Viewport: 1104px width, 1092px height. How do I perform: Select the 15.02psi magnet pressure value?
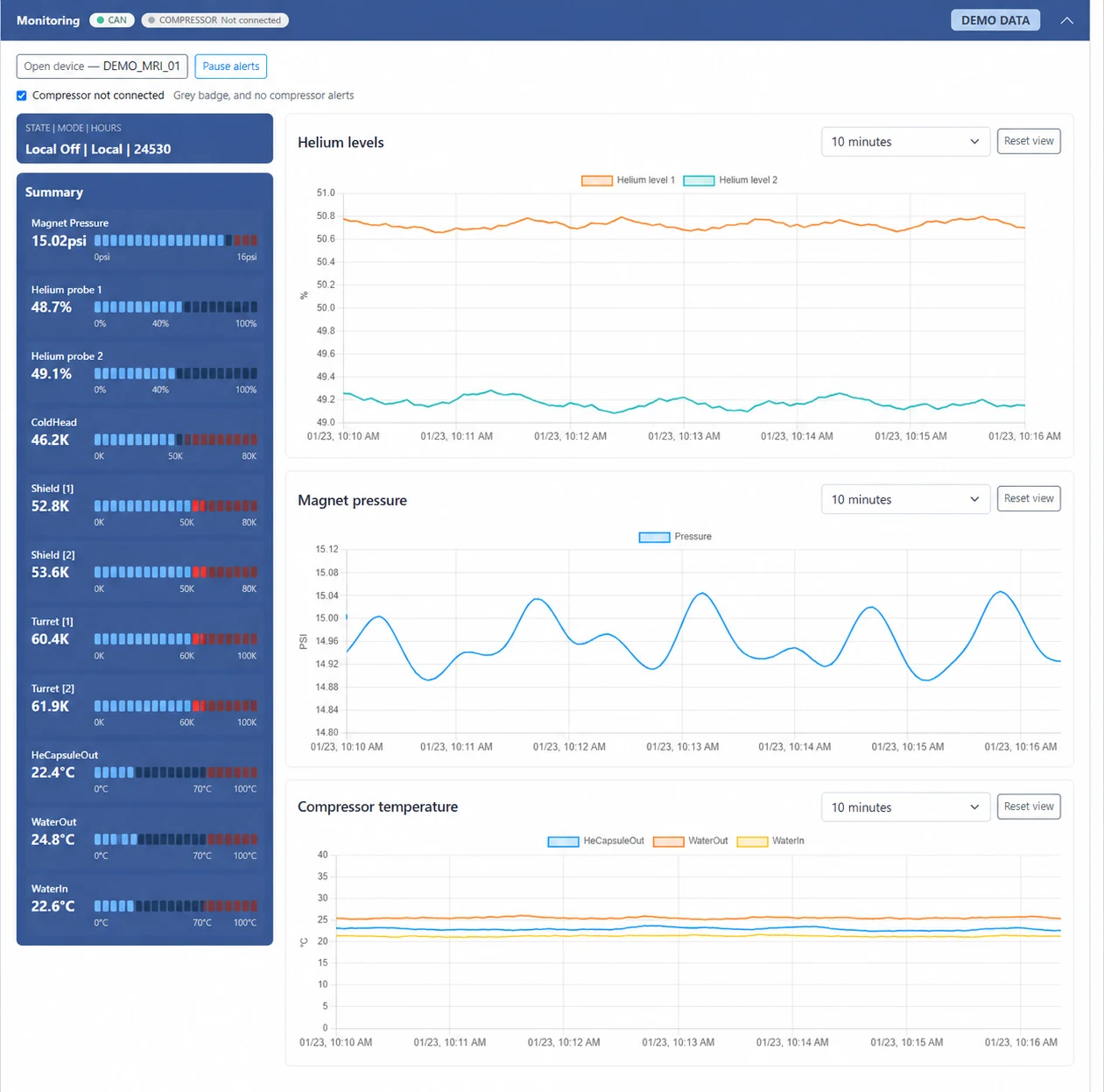59,241
